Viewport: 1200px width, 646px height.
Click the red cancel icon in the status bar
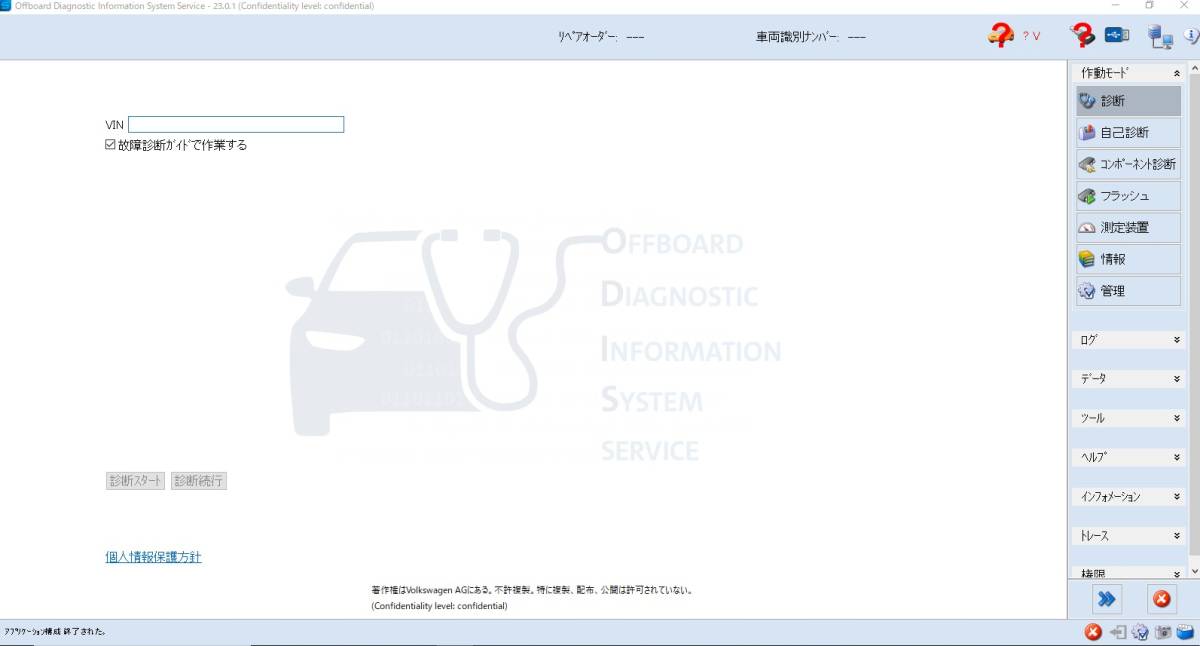[1092, 632]
